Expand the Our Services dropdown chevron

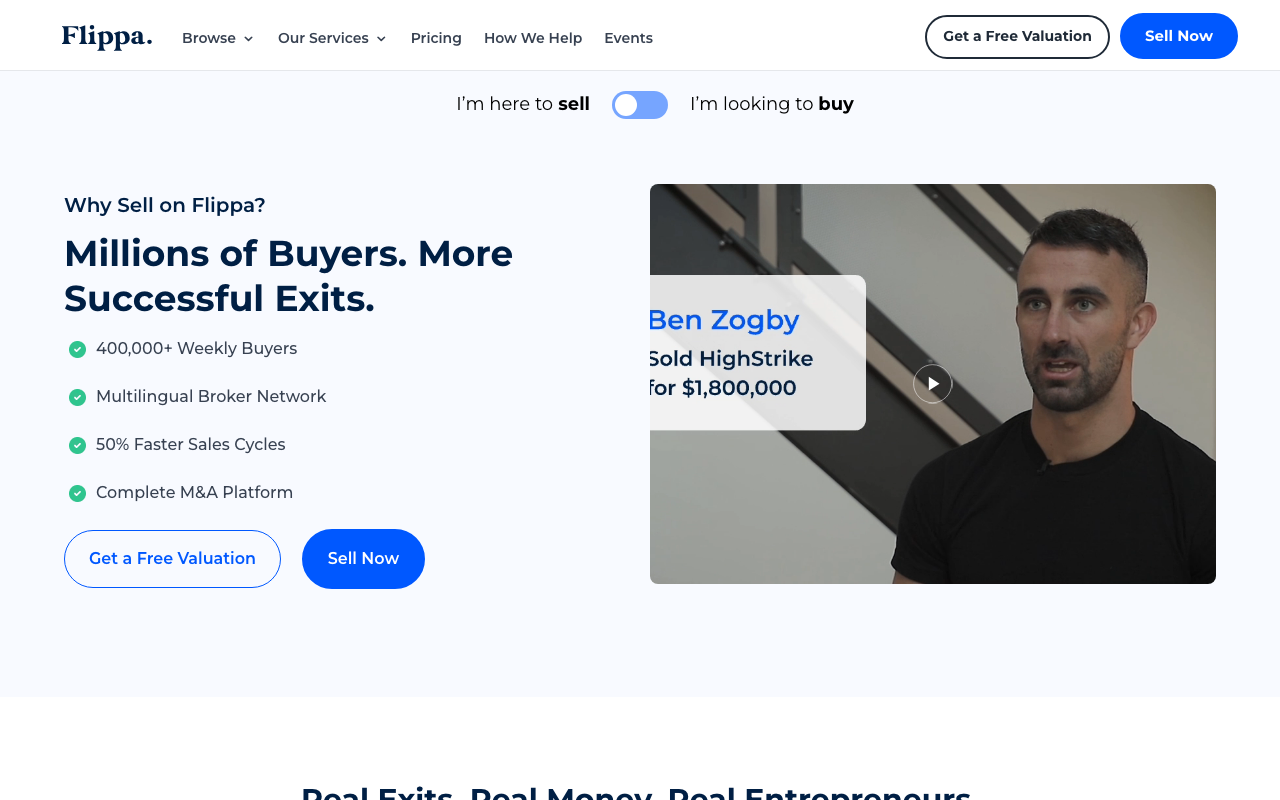[381, 39]
